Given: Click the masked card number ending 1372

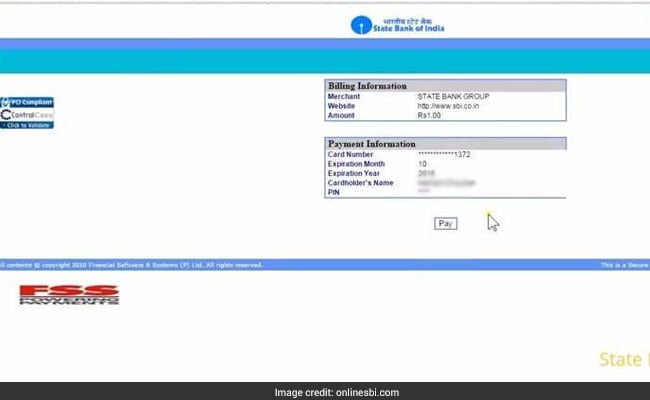Looking at the screenshot, I should 444,154.
